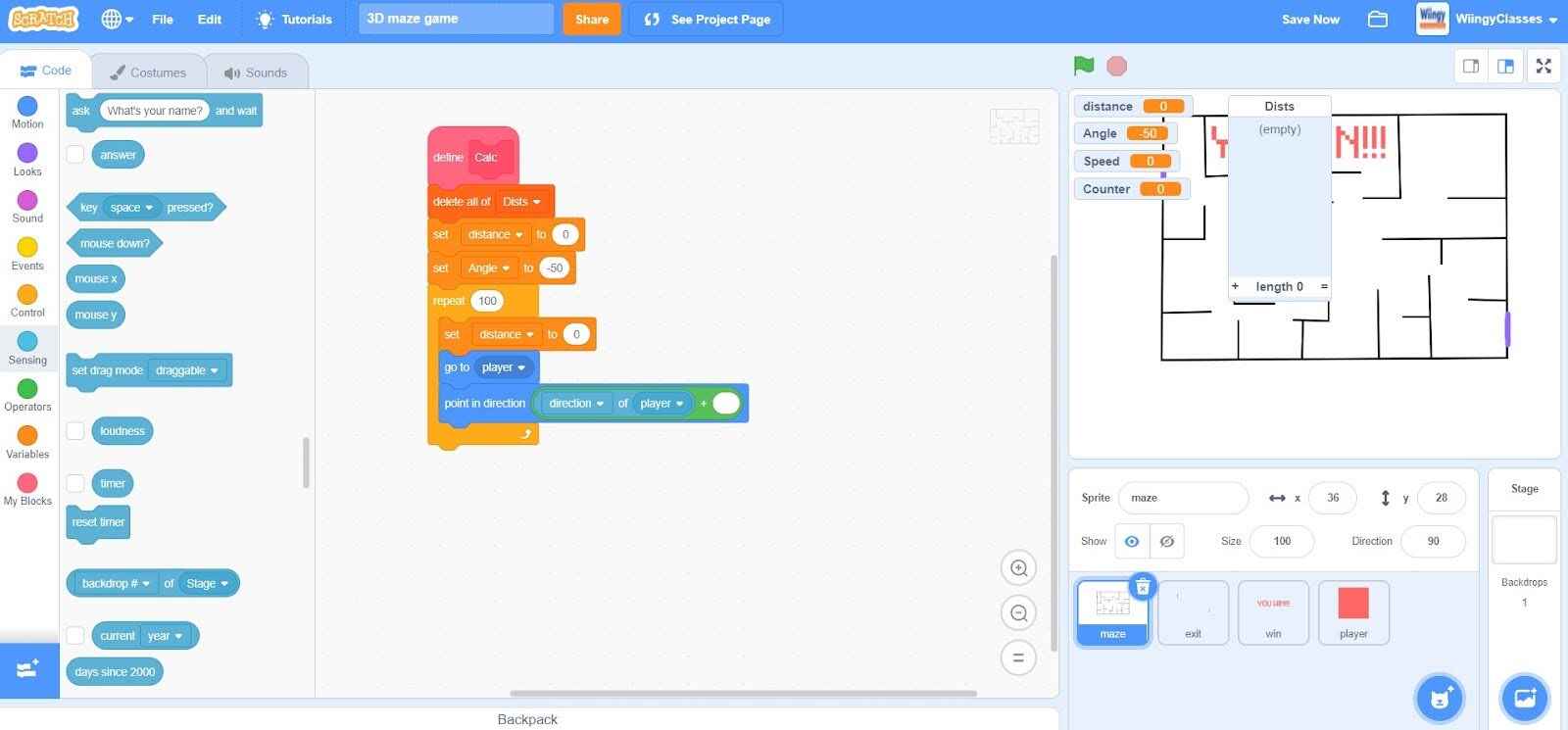Open Tutorials
Viewport: 1568px width, 730px height.
(x=294, y=19)
